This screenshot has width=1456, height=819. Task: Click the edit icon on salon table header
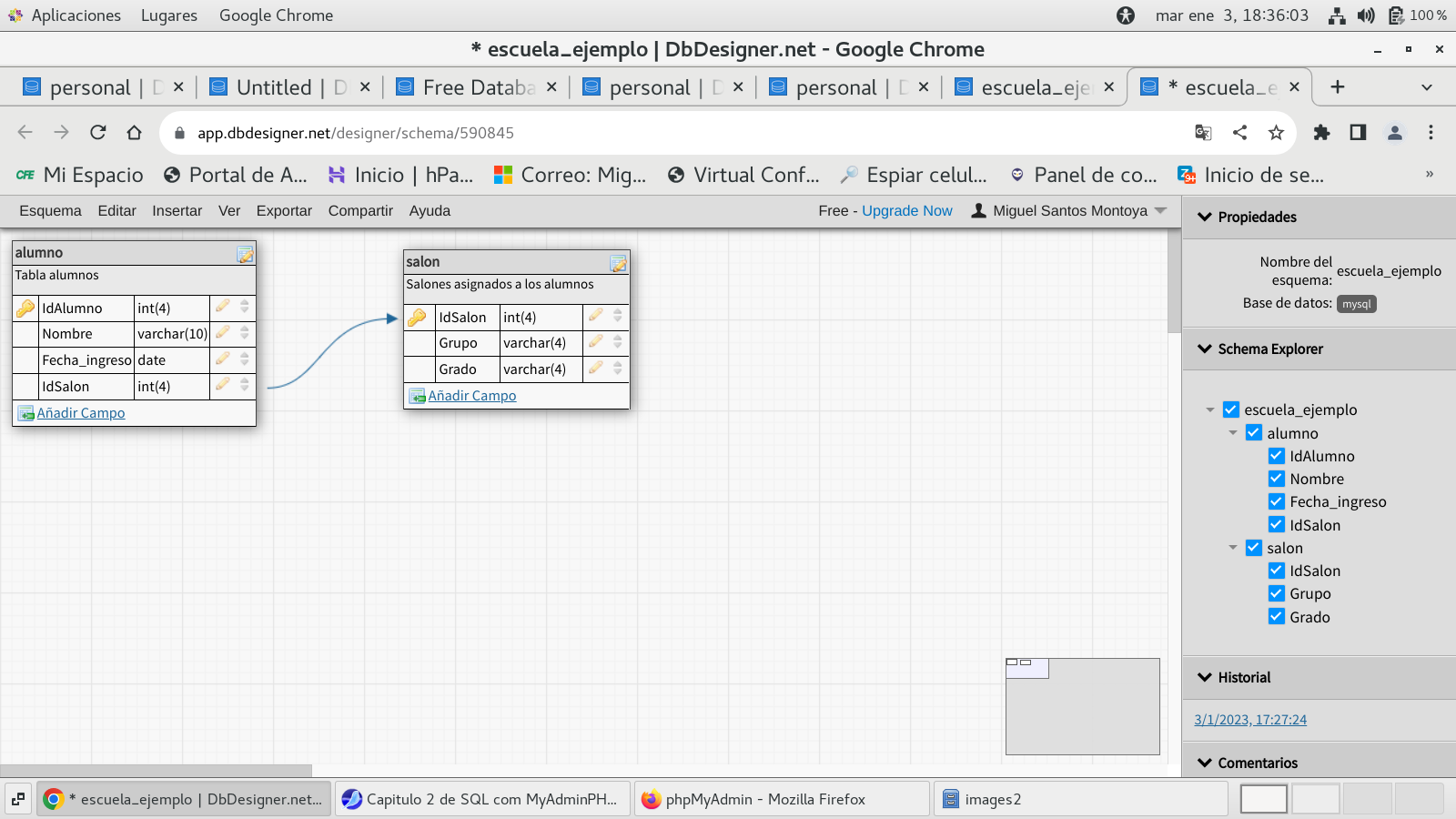point(618,264)
